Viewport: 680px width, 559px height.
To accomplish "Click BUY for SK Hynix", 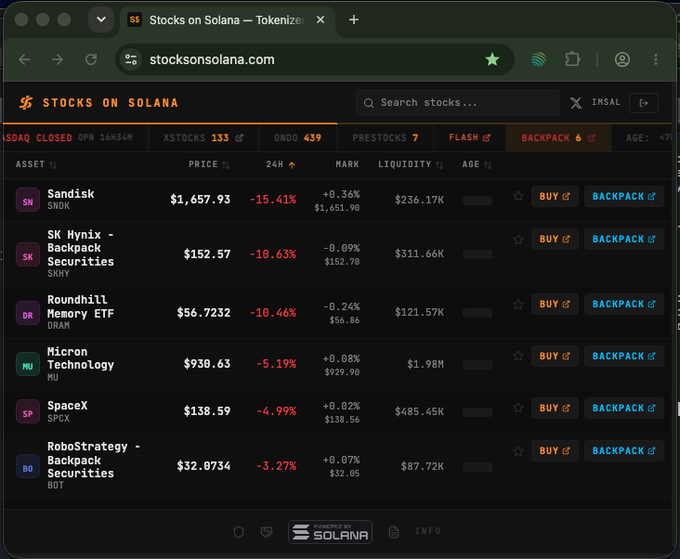I will 555,239.
